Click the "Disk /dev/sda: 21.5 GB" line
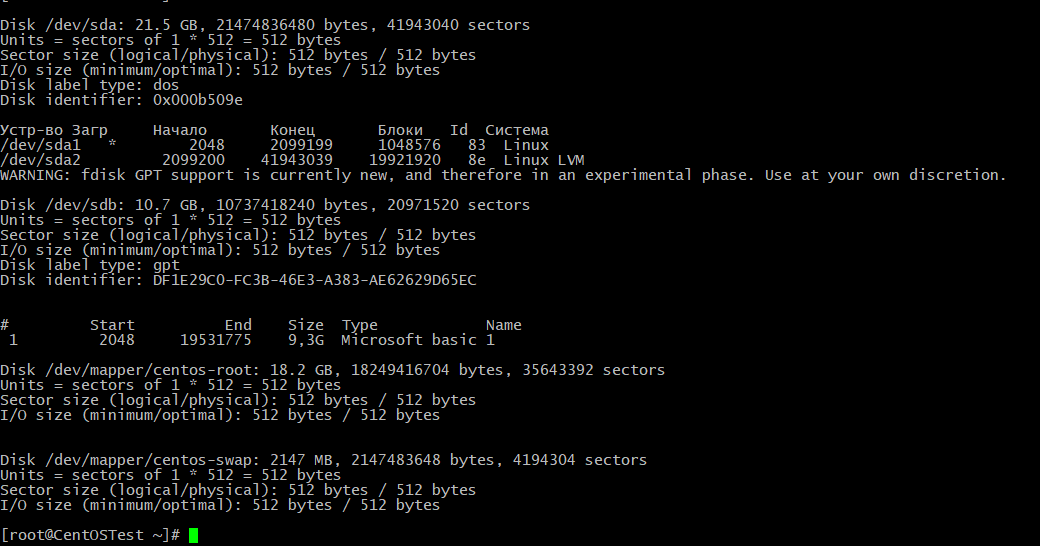Image resolution: width=1040 pixels, height=546 pixels. tap(265, 25)
